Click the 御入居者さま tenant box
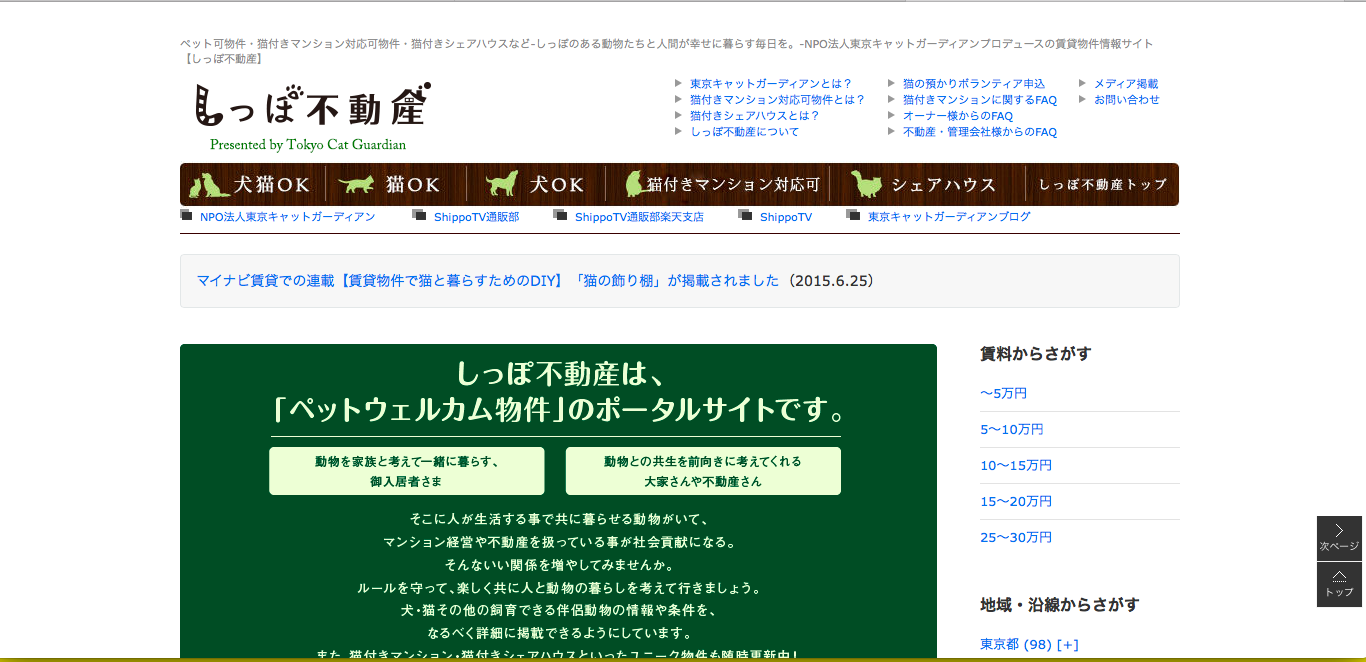This screenshot has width=1366, height=662. 407,471
